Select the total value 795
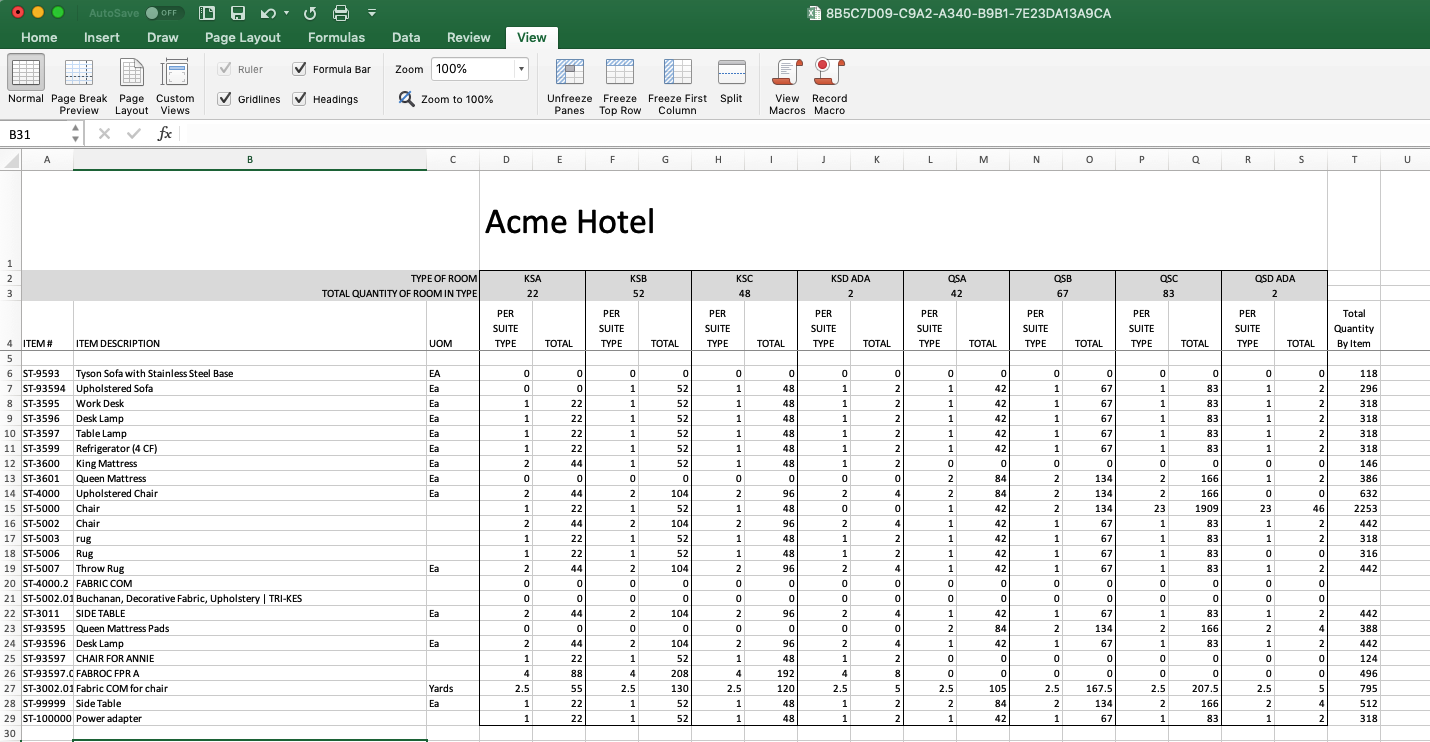Screen dimensions: 1430x742 pyautogui.click(x=1354, y=688)
